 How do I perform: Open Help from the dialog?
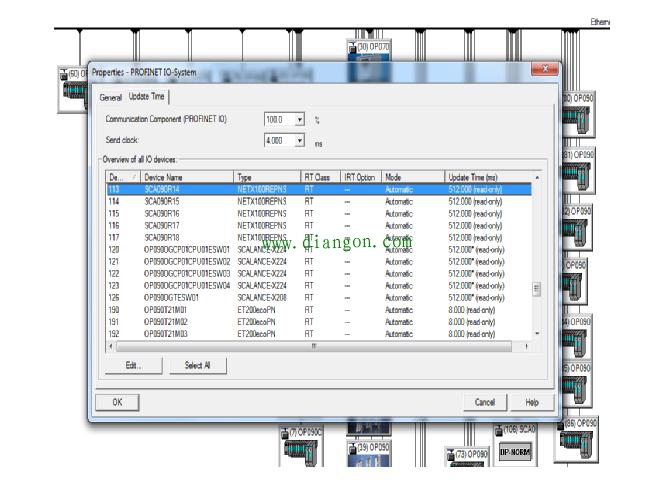coord(532,402)
